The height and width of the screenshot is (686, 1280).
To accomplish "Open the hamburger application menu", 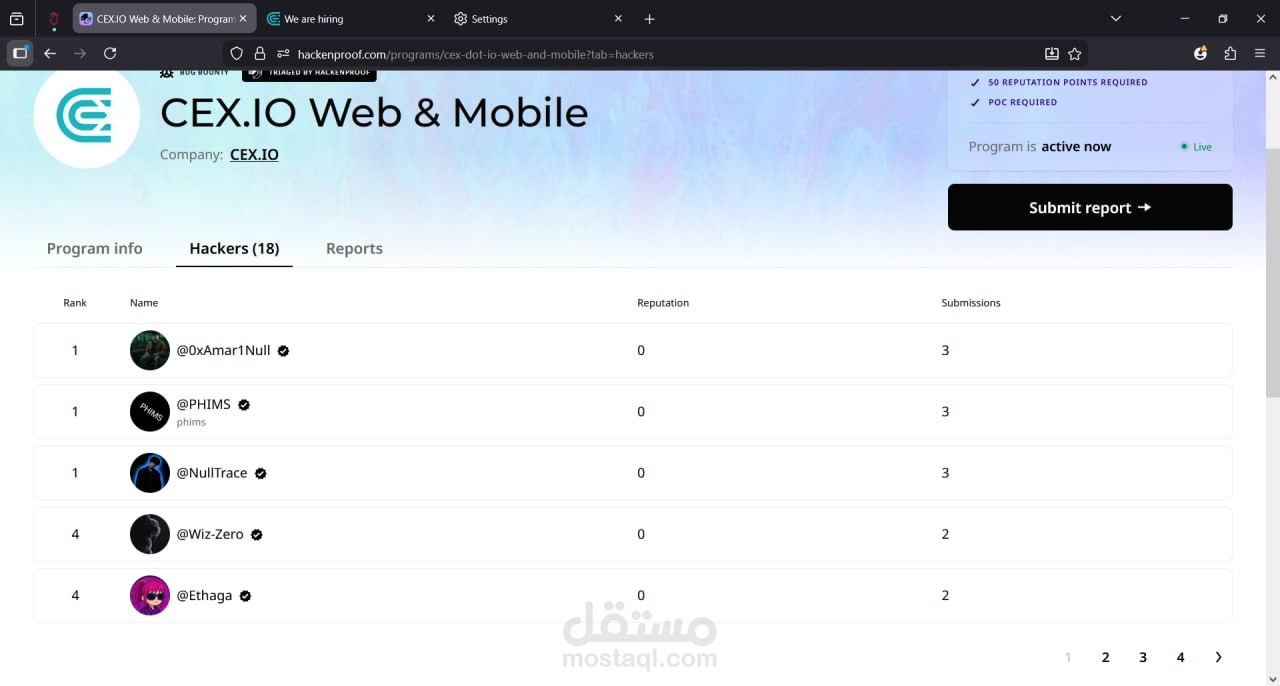I will (1260, 53).
